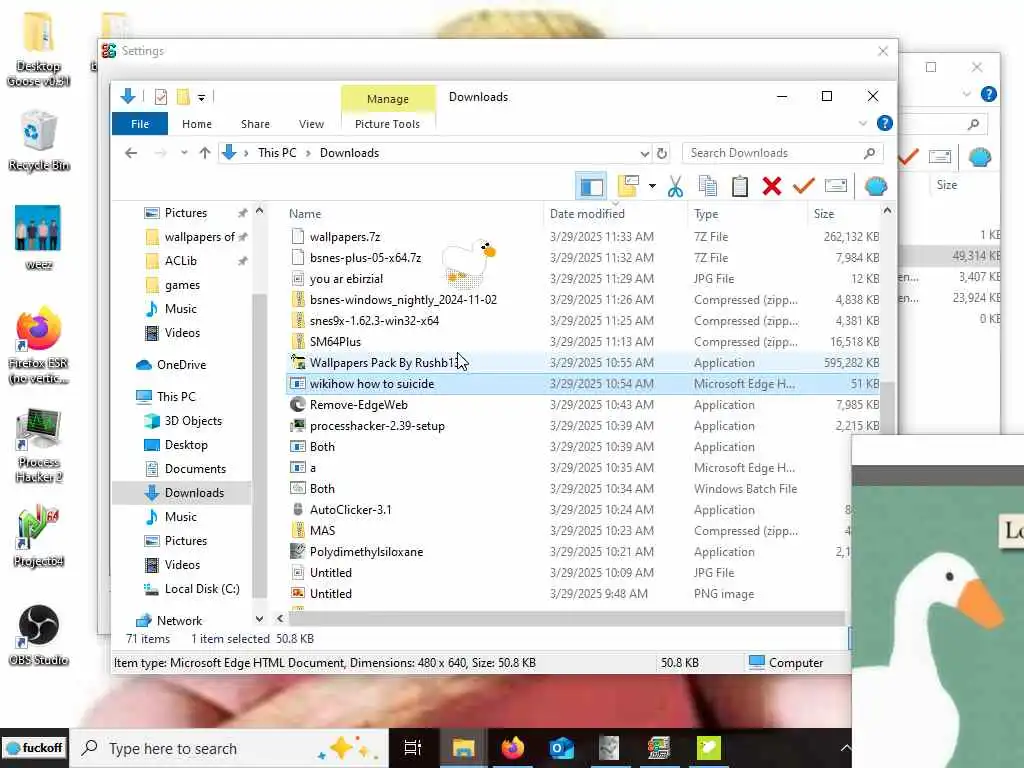Click This PC in address breadcrumb

(x=277, y=153)
